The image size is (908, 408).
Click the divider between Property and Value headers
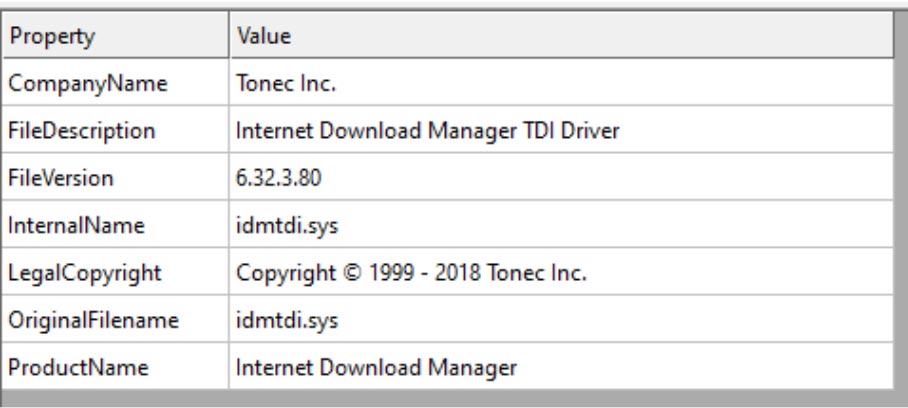click(x=227, y=38)
